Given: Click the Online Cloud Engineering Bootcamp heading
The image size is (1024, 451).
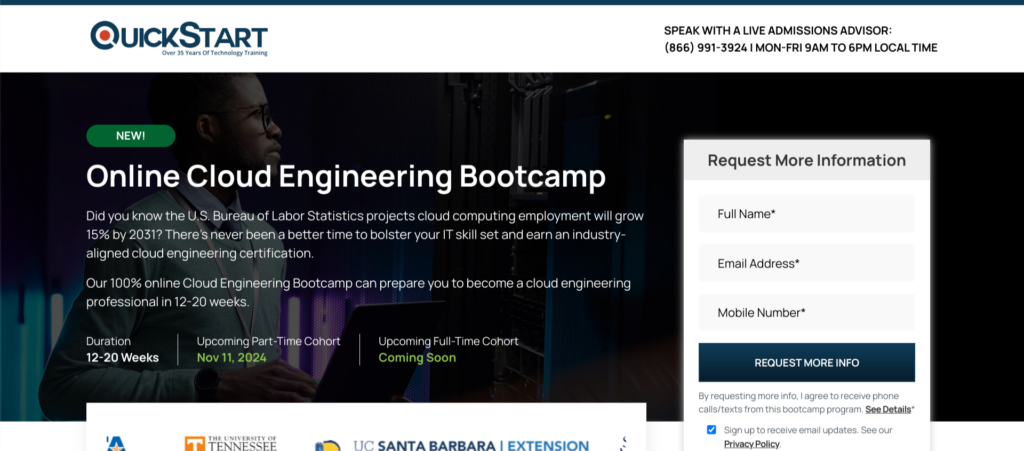Looking at the screenshot, I should (x=346, y=177).
